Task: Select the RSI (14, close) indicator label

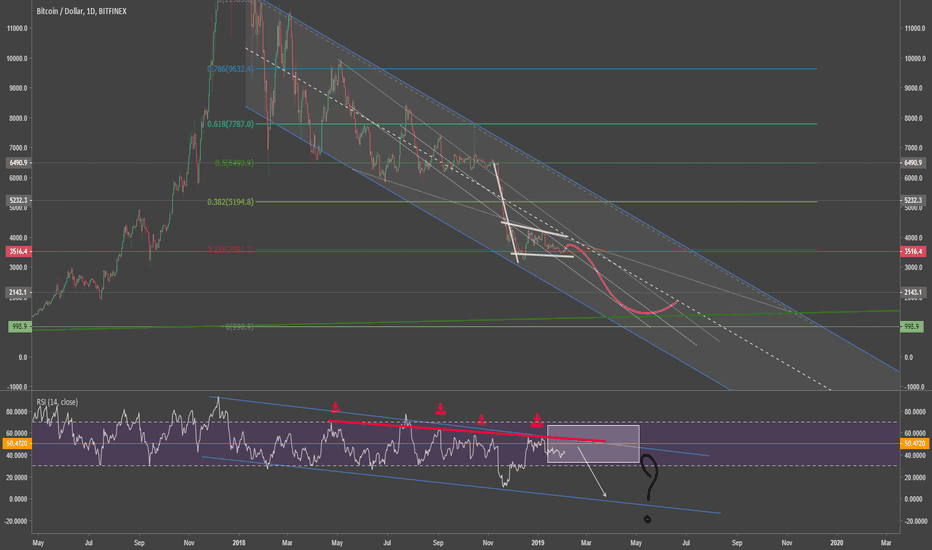Action: [x=57, y=403]
